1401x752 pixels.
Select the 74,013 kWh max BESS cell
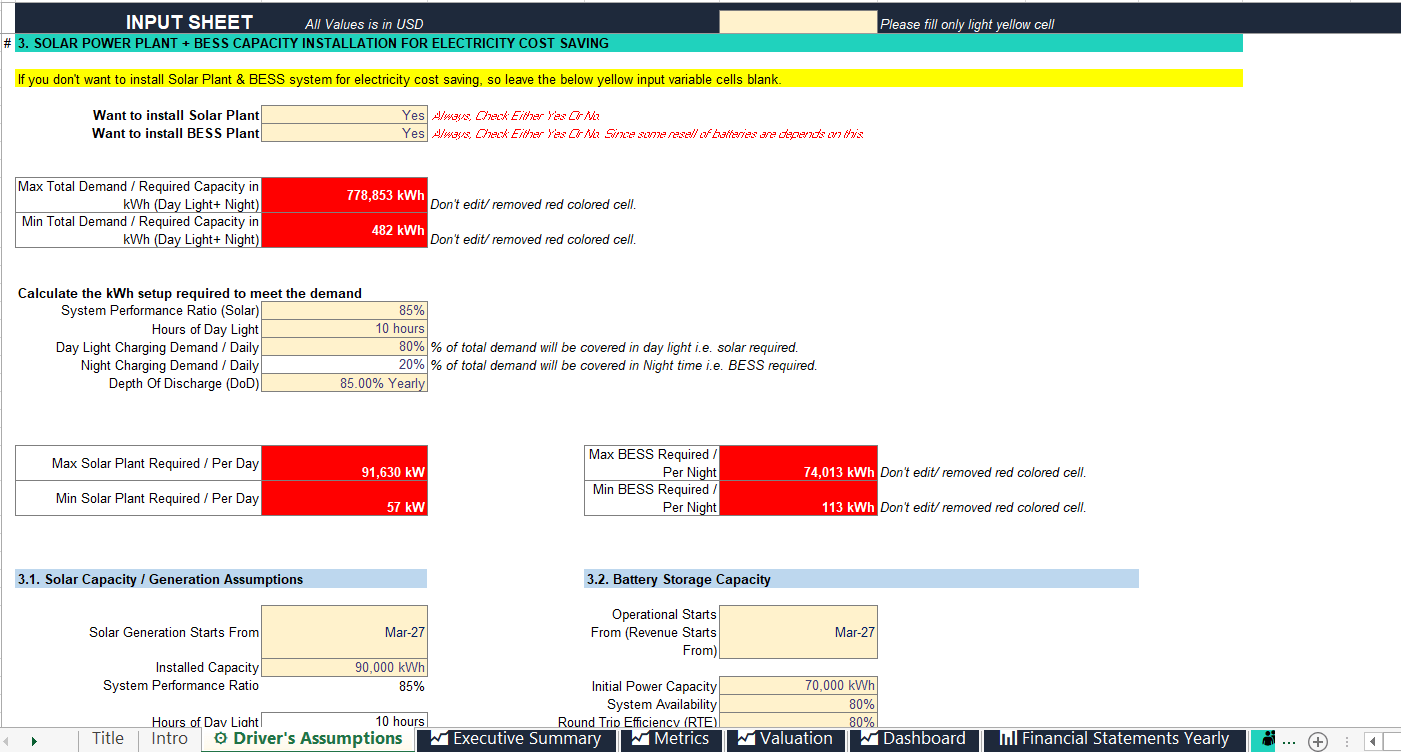tap(798, 463)
